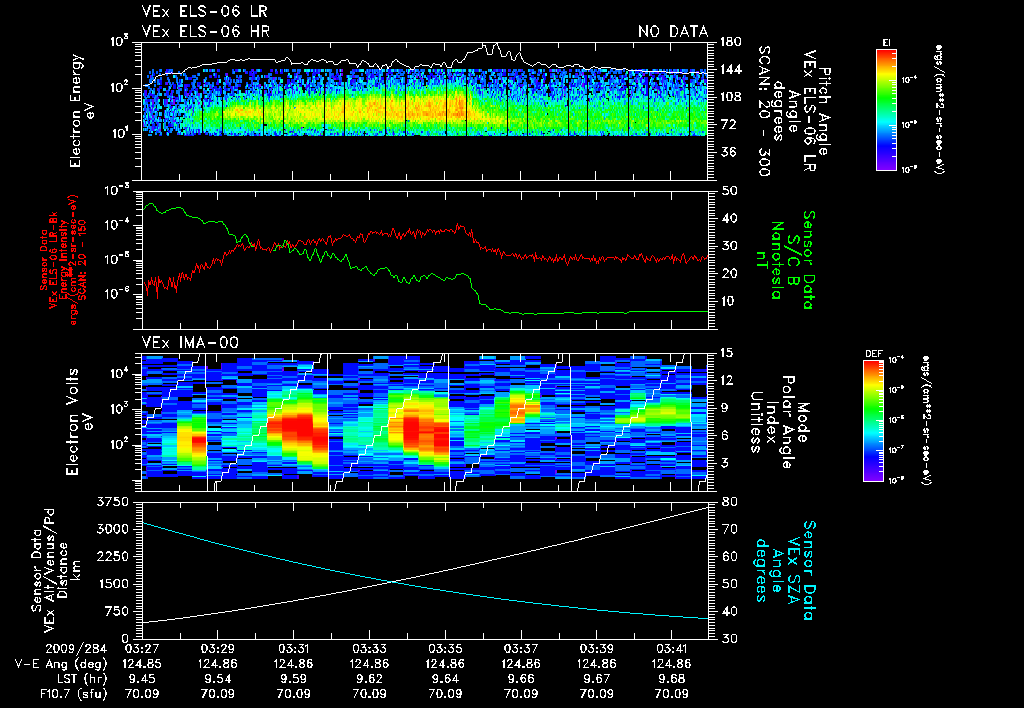Screen dimensions: 1024x708
Task: Click the 'NO DATA' label
Action: (673, 31)
